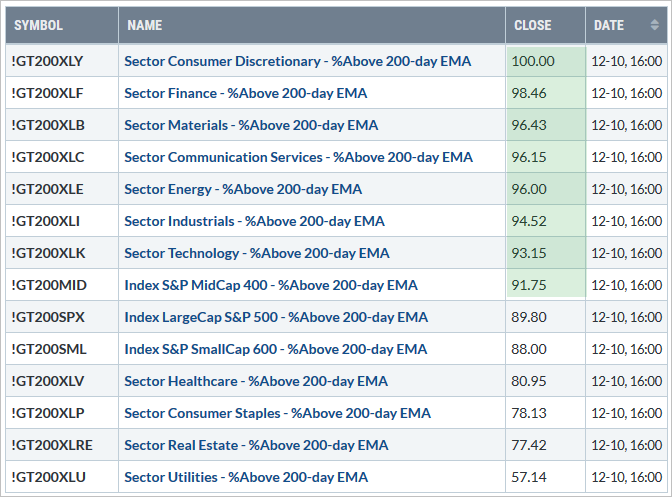Select symbol !GT200SPX

[48, 317]
